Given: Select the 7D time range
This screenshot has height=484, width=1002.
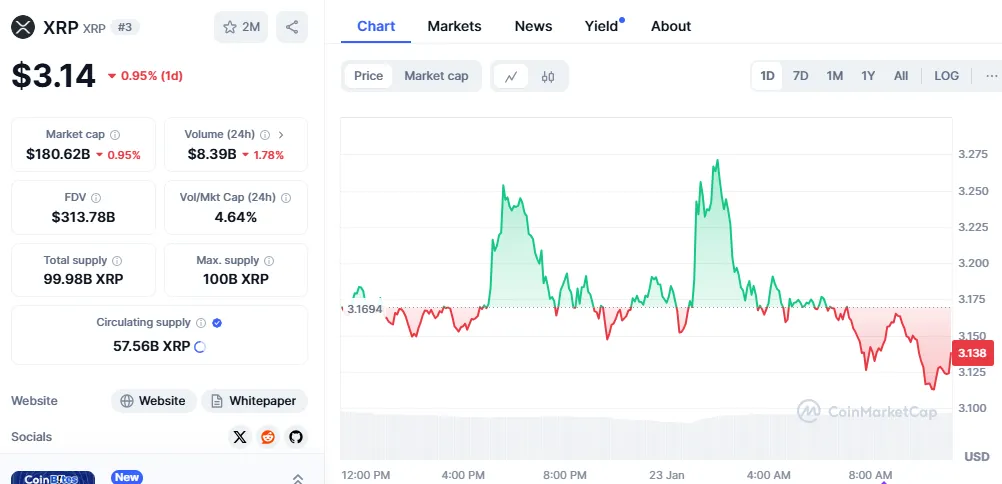Looking at the screenshot, I should click(x=800, y=76).
